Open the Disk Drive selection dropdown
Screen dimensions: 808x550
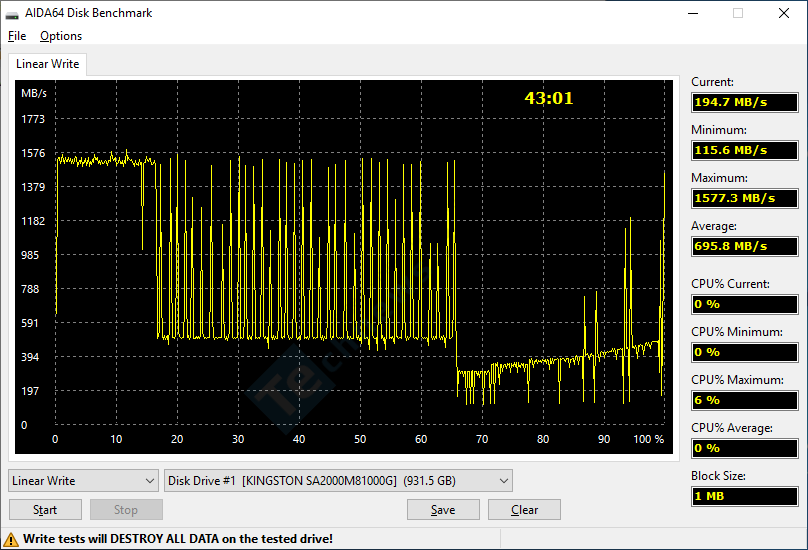click(x=338, y=481)
